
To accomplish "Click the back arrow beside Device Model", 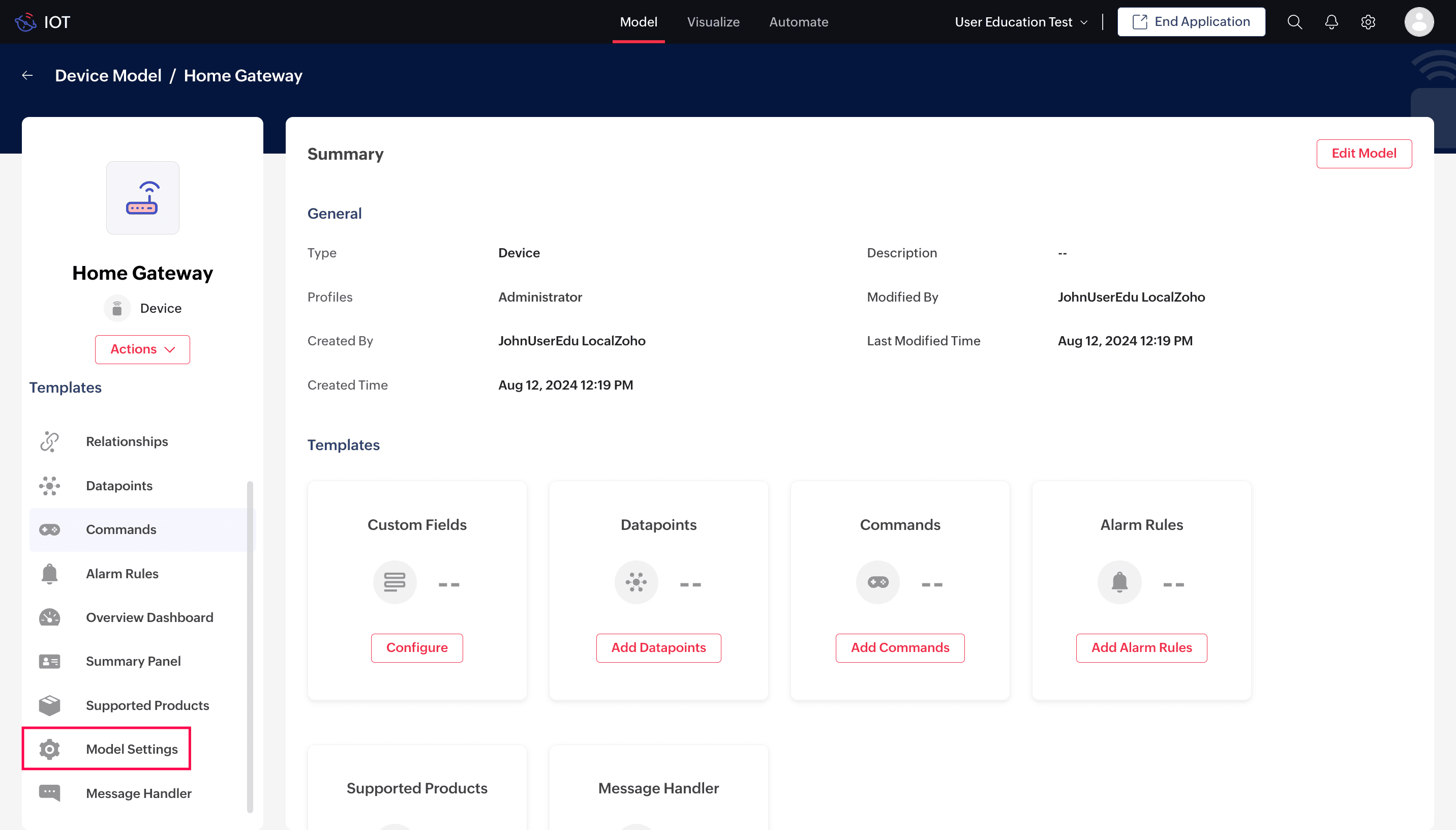I will tap(27, 75).
